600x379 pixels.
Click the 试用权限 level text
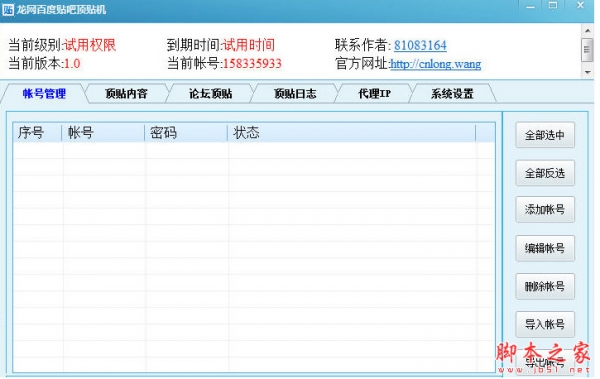point(90,45)
